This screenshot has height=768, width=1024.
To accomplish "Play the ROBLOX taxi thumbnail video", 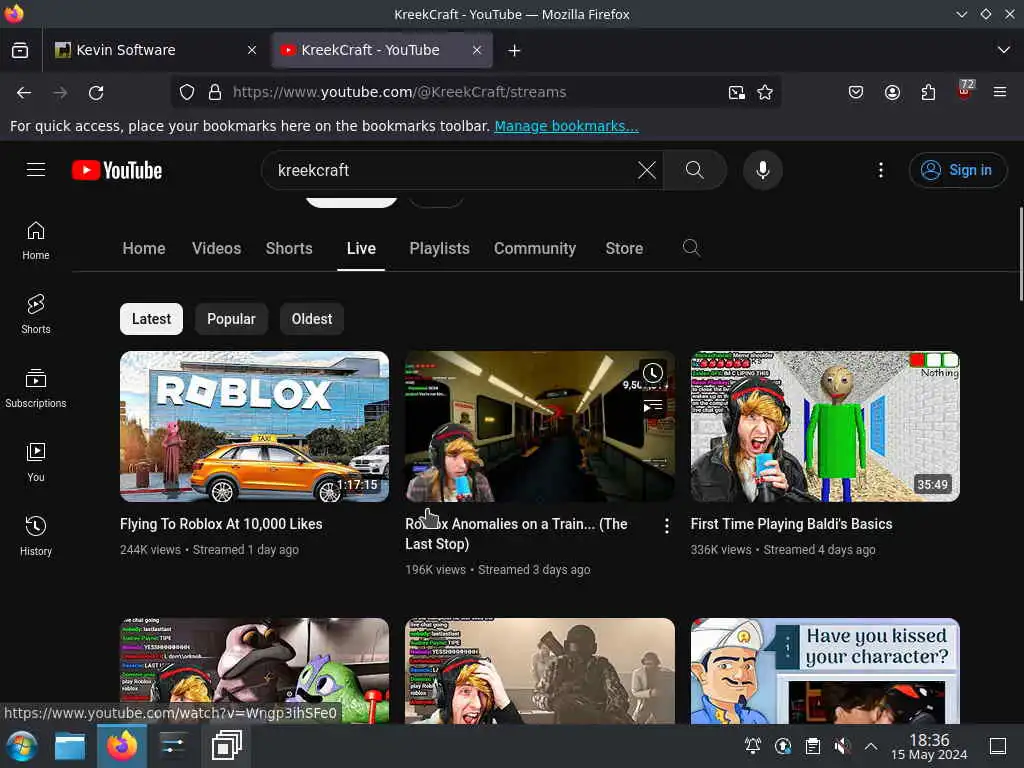I will 254,426.
